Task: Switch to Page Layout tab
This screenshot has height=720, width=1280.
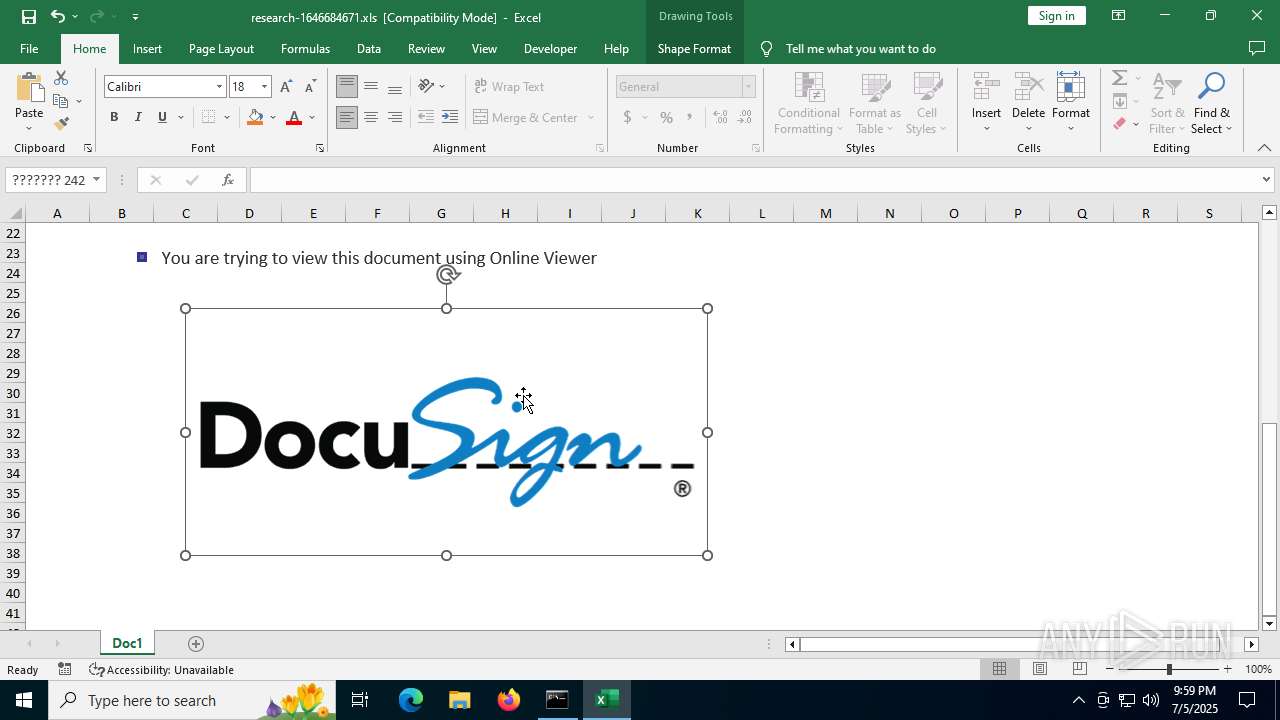Action: point(221,48)
